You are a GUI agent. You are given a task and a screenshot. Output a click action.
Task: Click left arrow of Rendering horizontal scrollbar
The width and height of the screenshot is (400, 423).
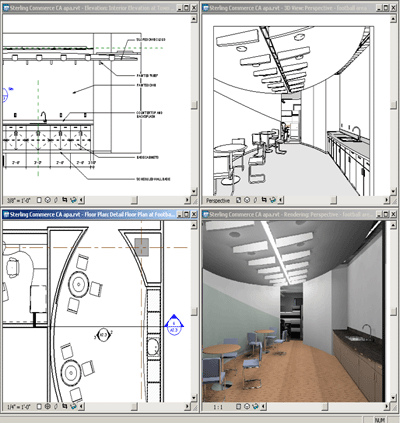(264, 406)
